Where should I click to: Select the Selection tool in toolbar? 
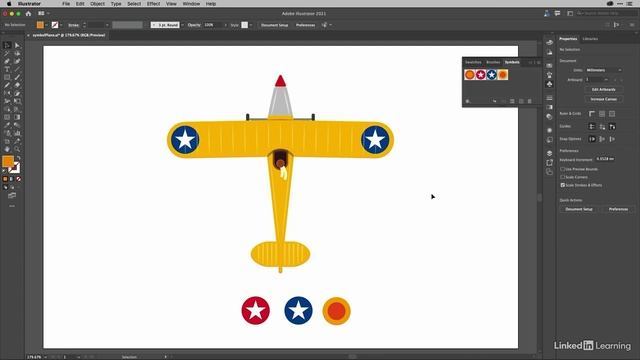(7, 45)
